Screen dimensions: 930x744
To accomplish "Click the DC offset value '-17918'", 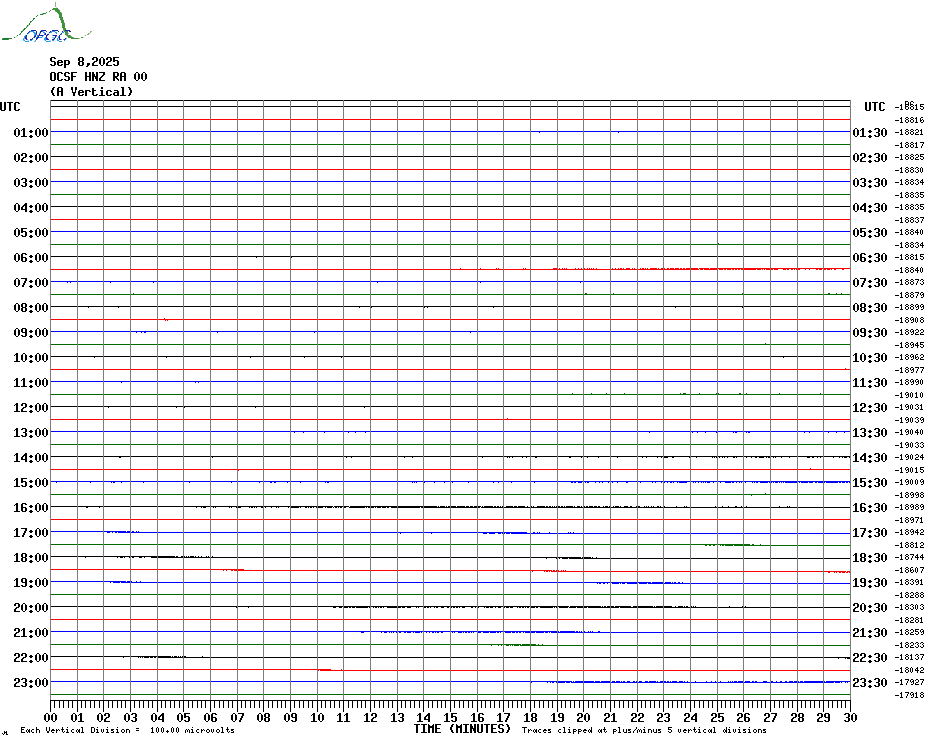I will (909, 695).
